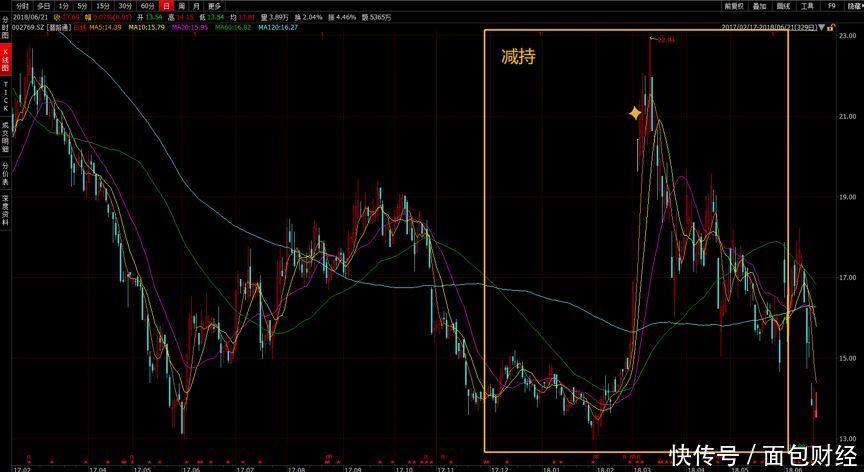
Task: Expand the 更多 periods menu
Action: click(214, 6)
